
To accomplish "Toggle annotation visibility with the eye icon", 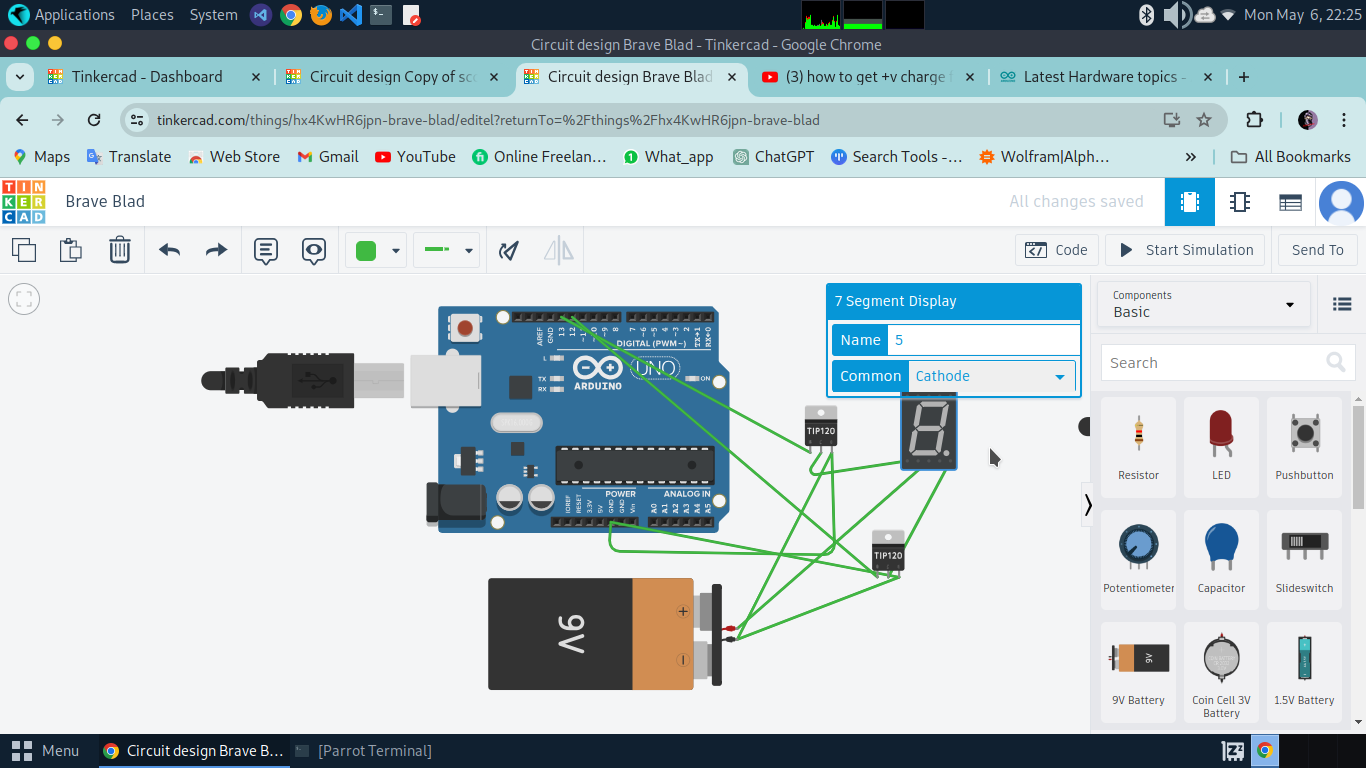I will 314,250.
